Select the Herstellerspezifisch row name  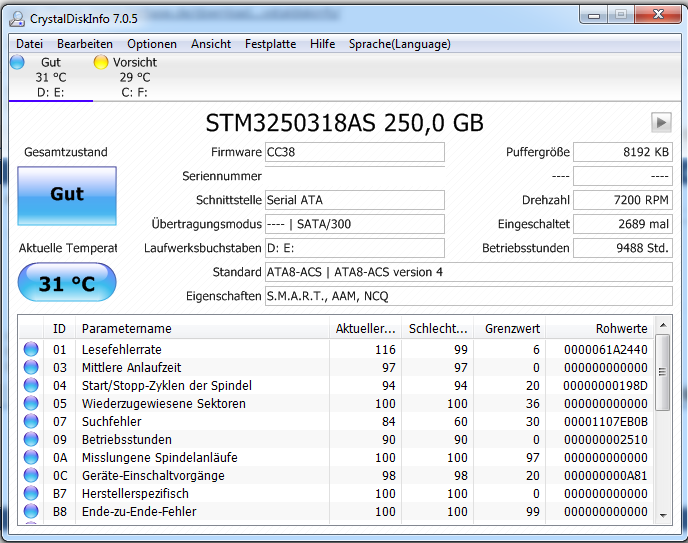135,493
